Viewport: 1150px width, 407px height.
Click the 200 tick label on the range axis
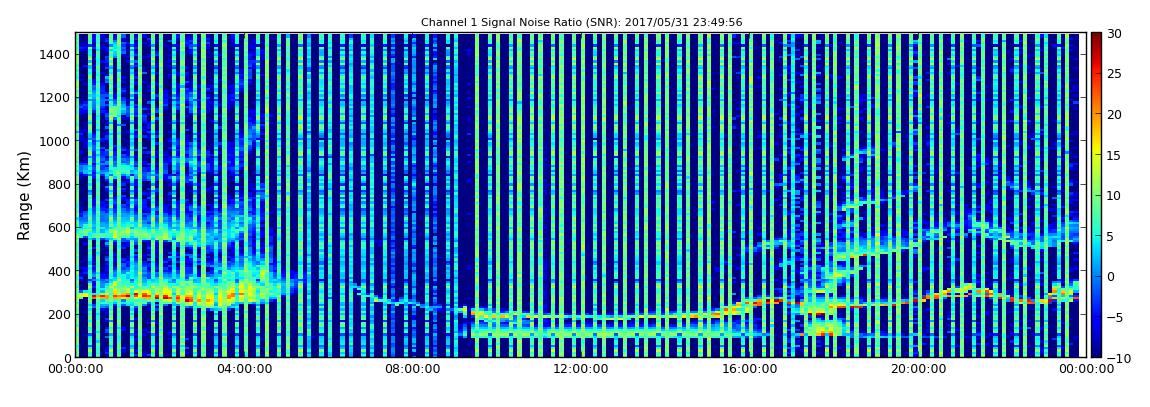coord(59,315)
